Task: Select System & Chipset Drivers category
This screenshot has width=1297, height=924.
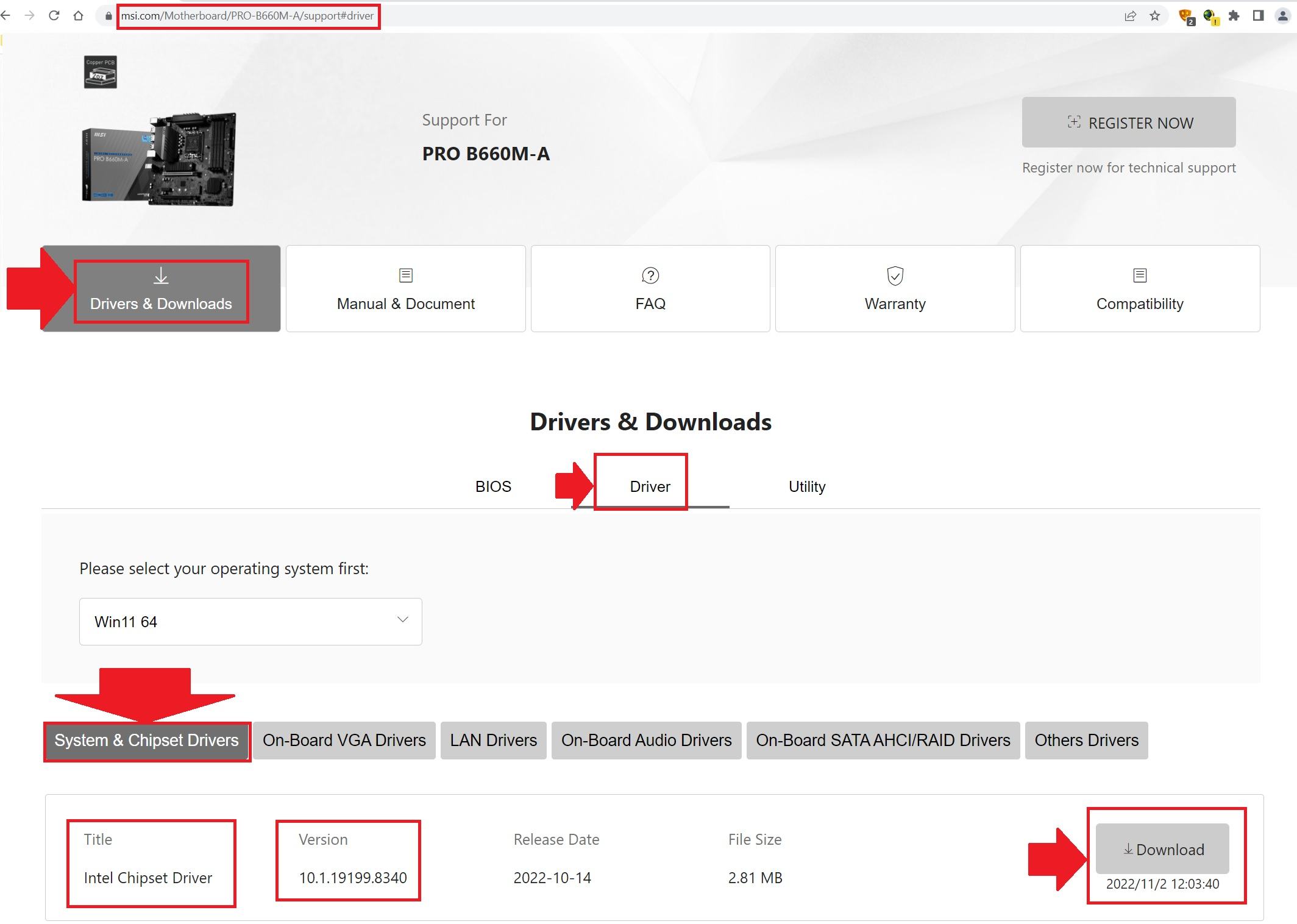Action: [x=146, y=741]
